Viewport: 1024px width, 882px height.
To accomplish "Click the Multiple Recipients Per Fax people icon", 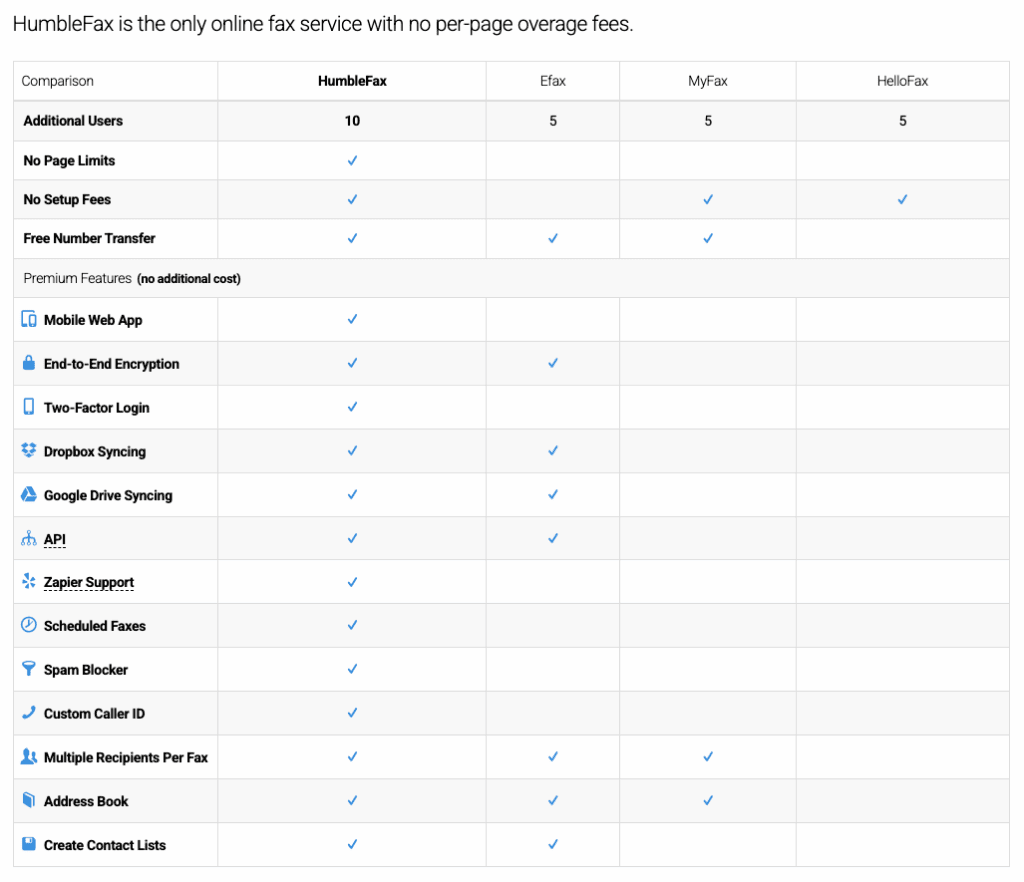I will [29, 757].
